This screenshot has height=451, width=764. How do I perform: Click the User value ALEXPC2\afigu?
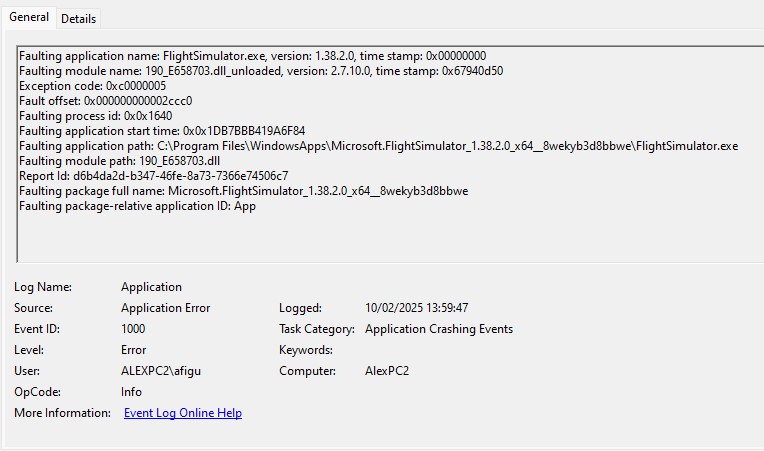(x=160, y=371)
